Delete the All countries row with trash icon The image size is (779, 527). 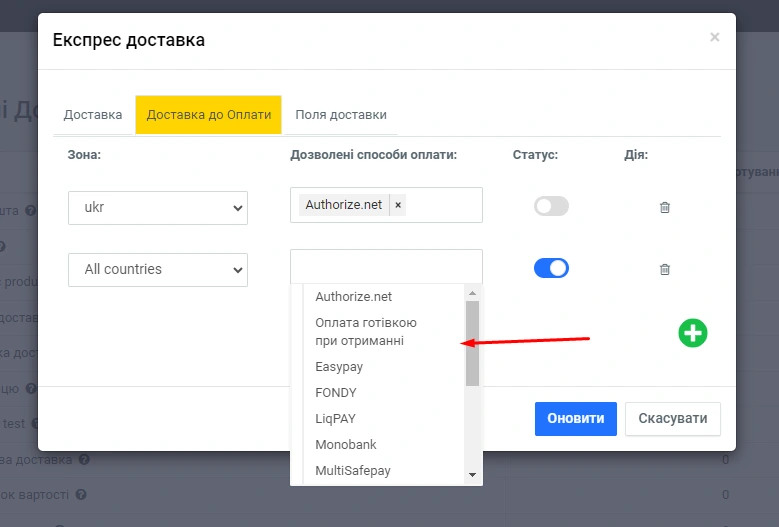coord(665,269)
